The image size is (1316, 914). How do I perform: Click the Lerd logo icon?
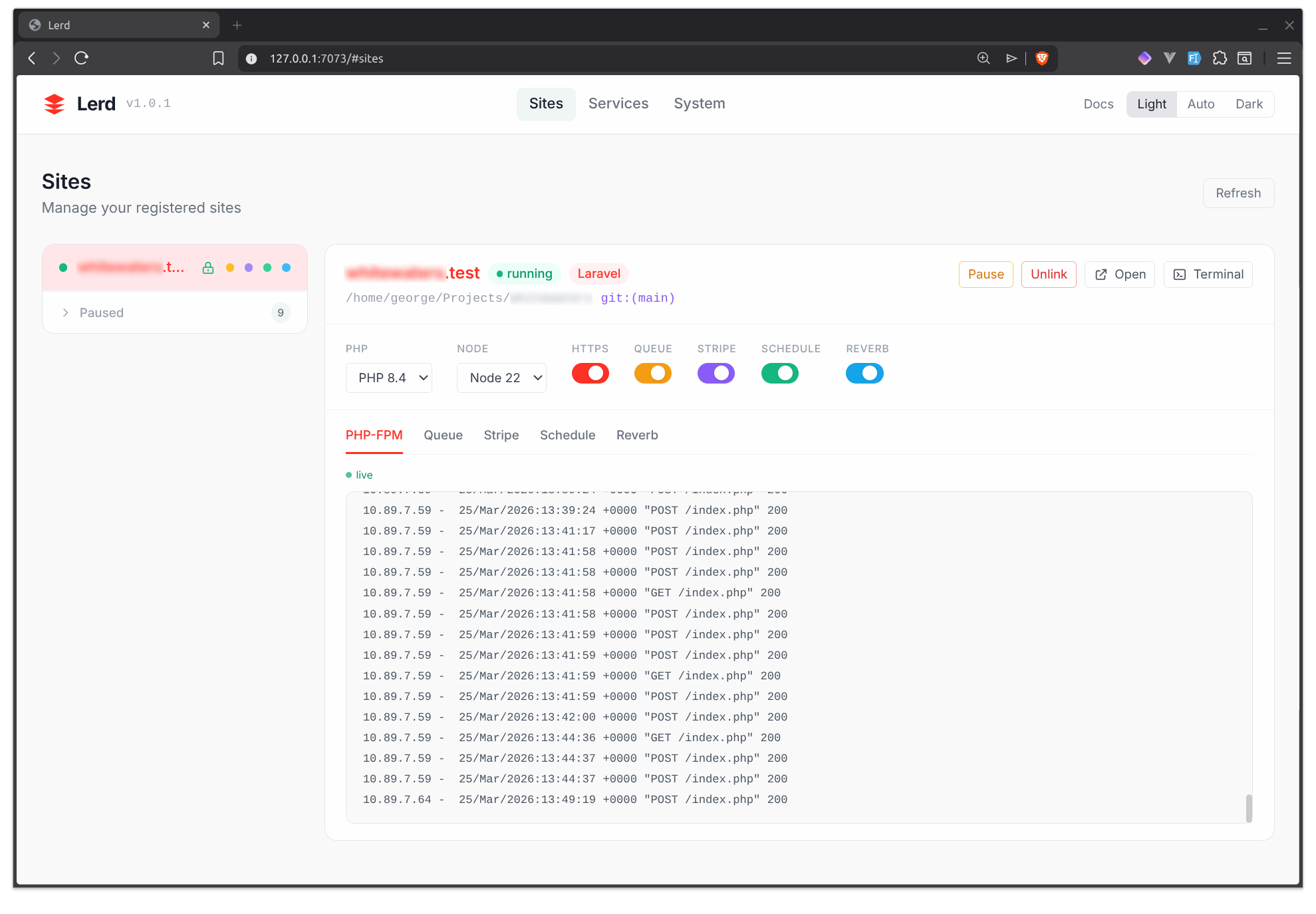click(54, 104)
